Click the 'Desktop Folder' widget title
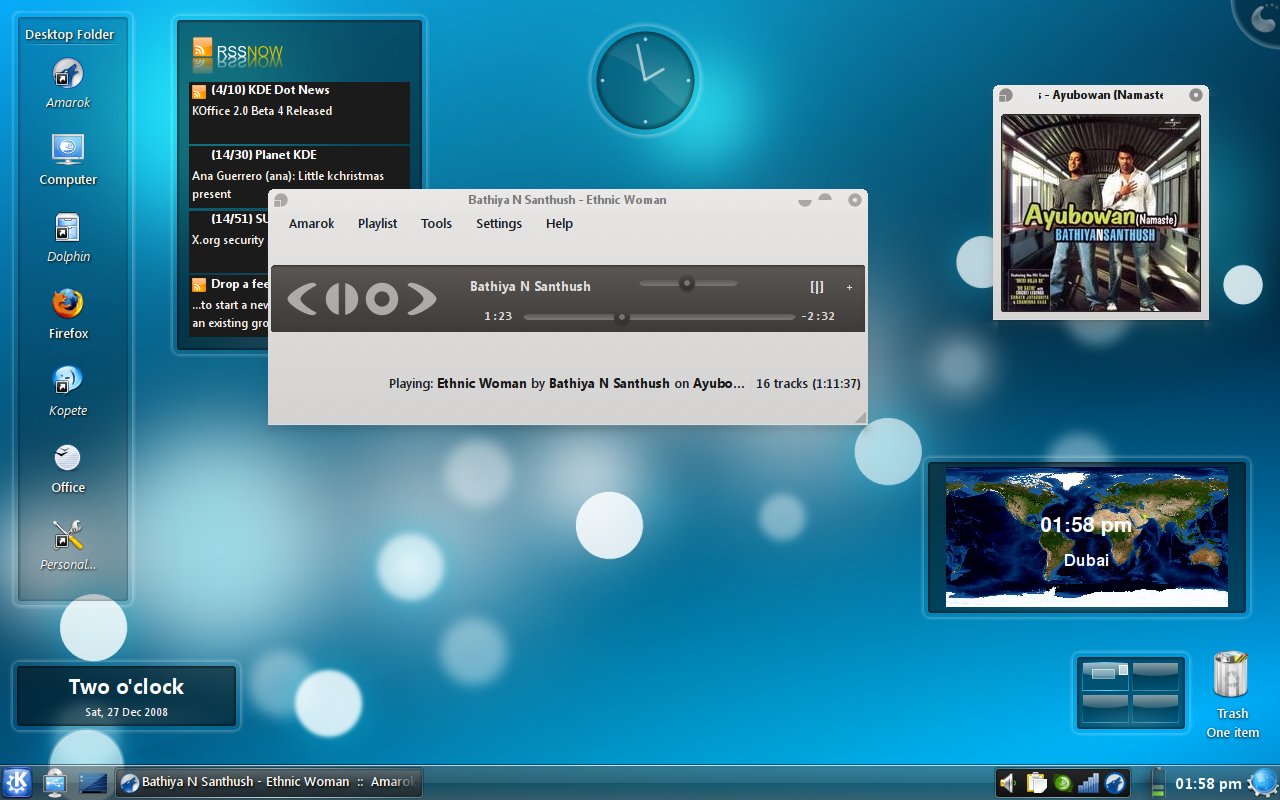1280x800 pixels. 70,34
